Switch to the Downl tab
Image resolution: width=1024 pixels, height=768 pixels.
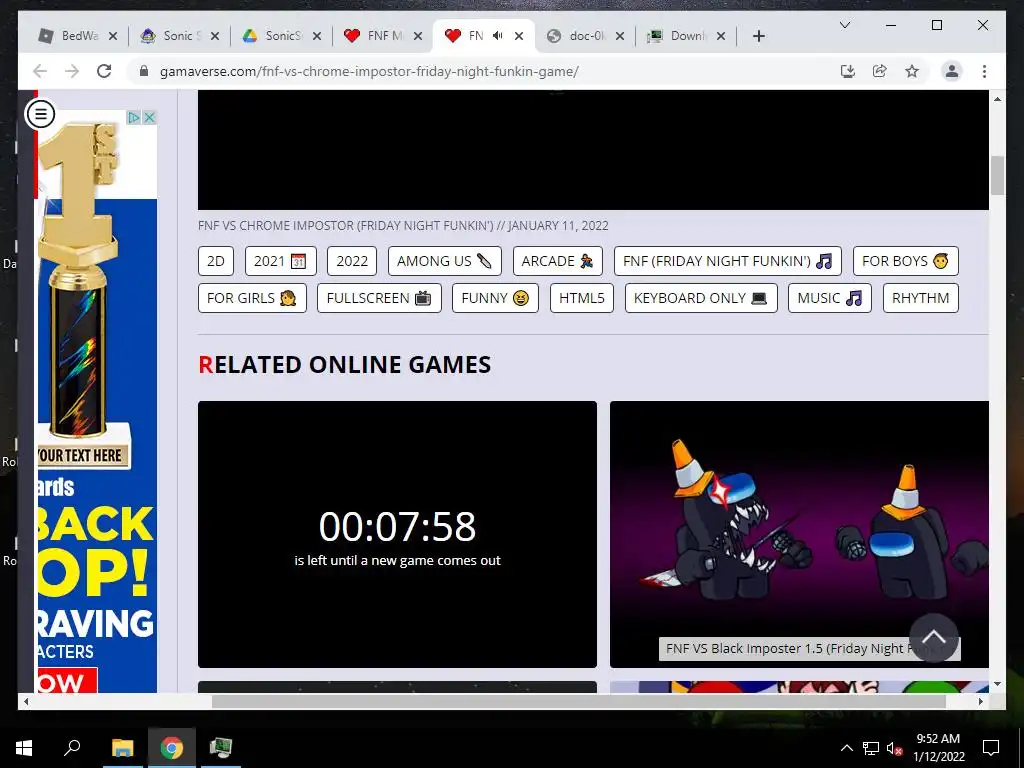coord(687,36)
